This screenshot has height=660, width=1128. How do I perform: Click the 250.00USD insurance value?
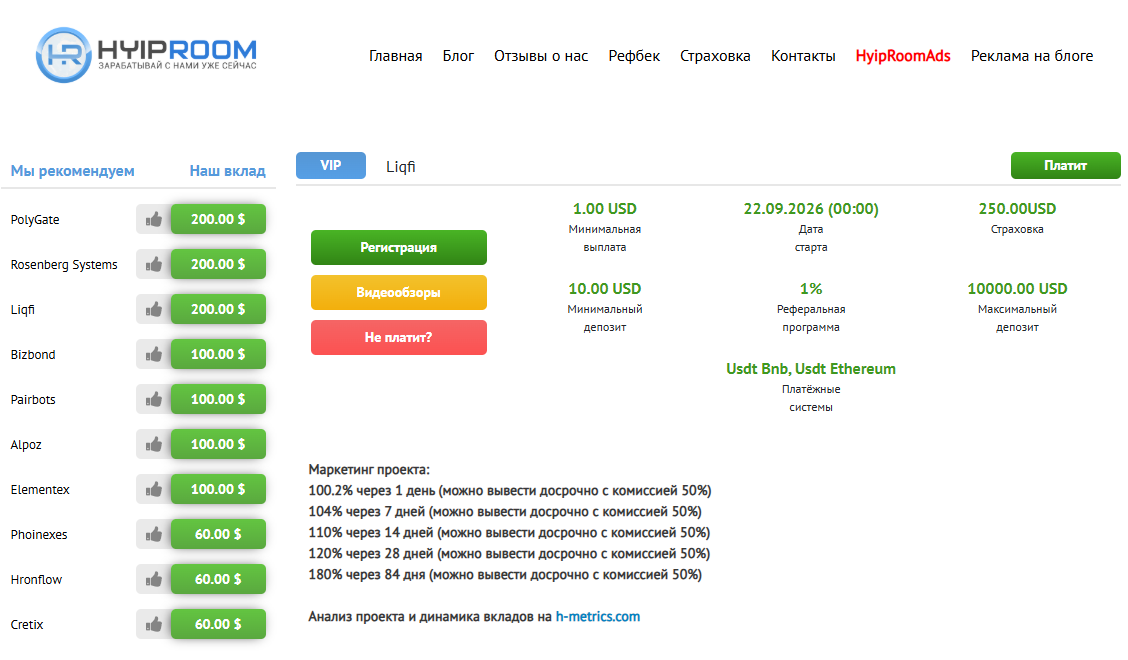[1017, 209]
